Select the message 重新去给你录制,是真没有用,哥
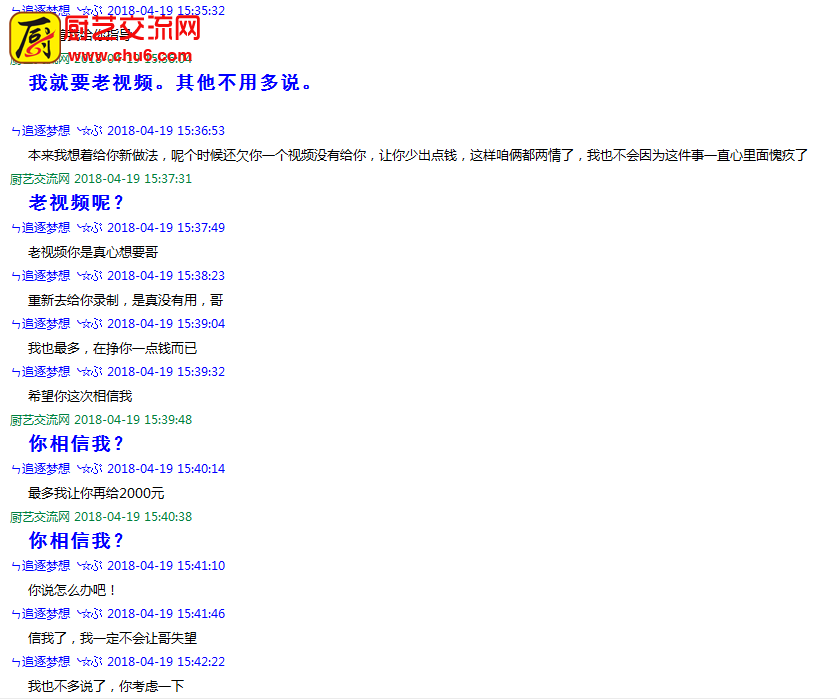The height and width of the screenshot is (700, 837). point(125,300)
